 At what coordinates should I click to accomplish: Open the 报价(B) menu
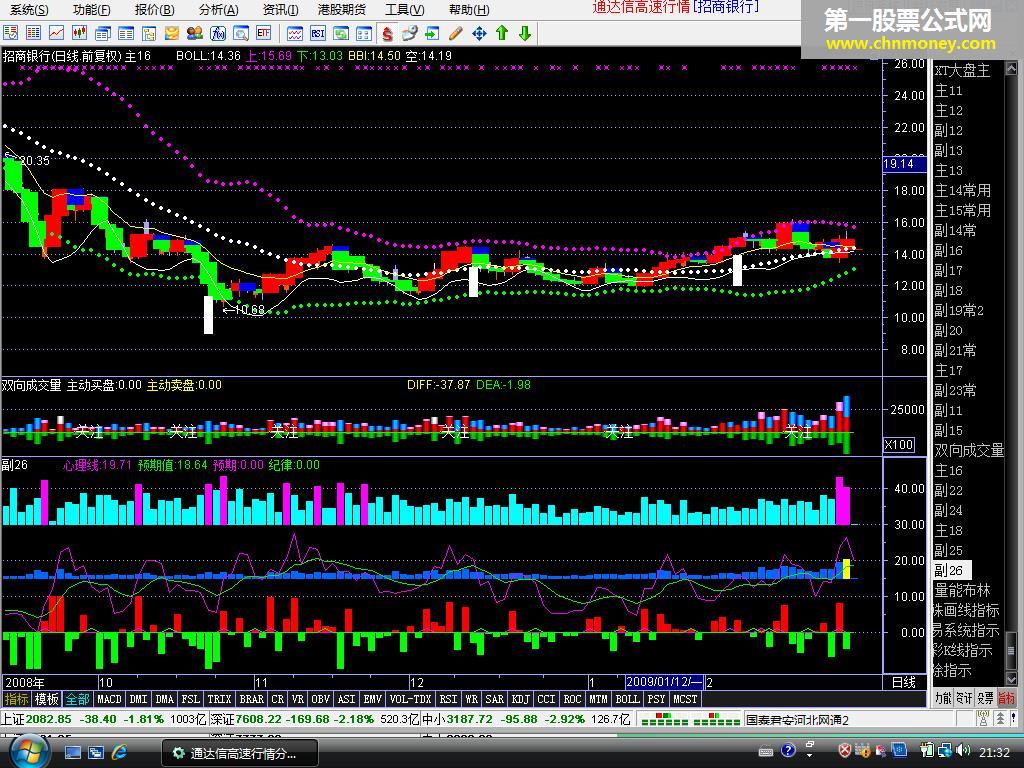pyautogui.click(x=155, y=10)
